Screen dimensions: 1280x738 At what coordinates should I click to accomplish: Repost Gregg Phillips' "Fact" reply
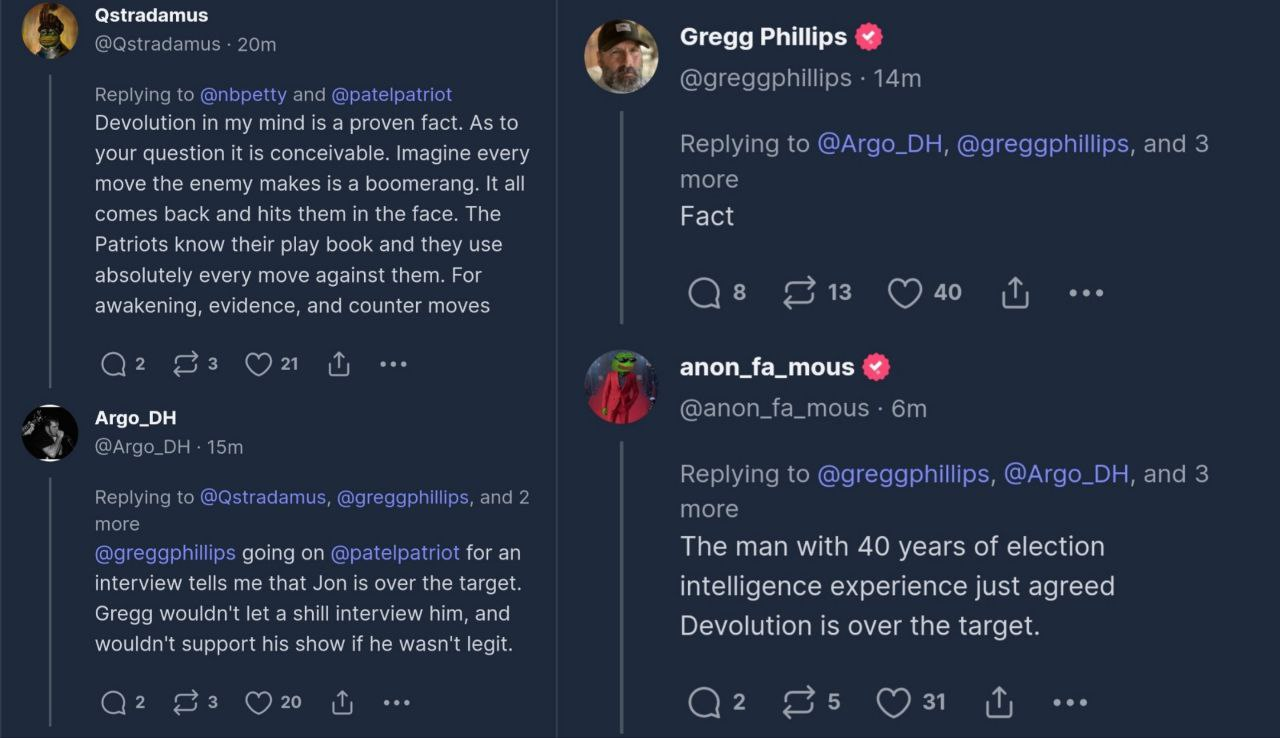[799, 292]
